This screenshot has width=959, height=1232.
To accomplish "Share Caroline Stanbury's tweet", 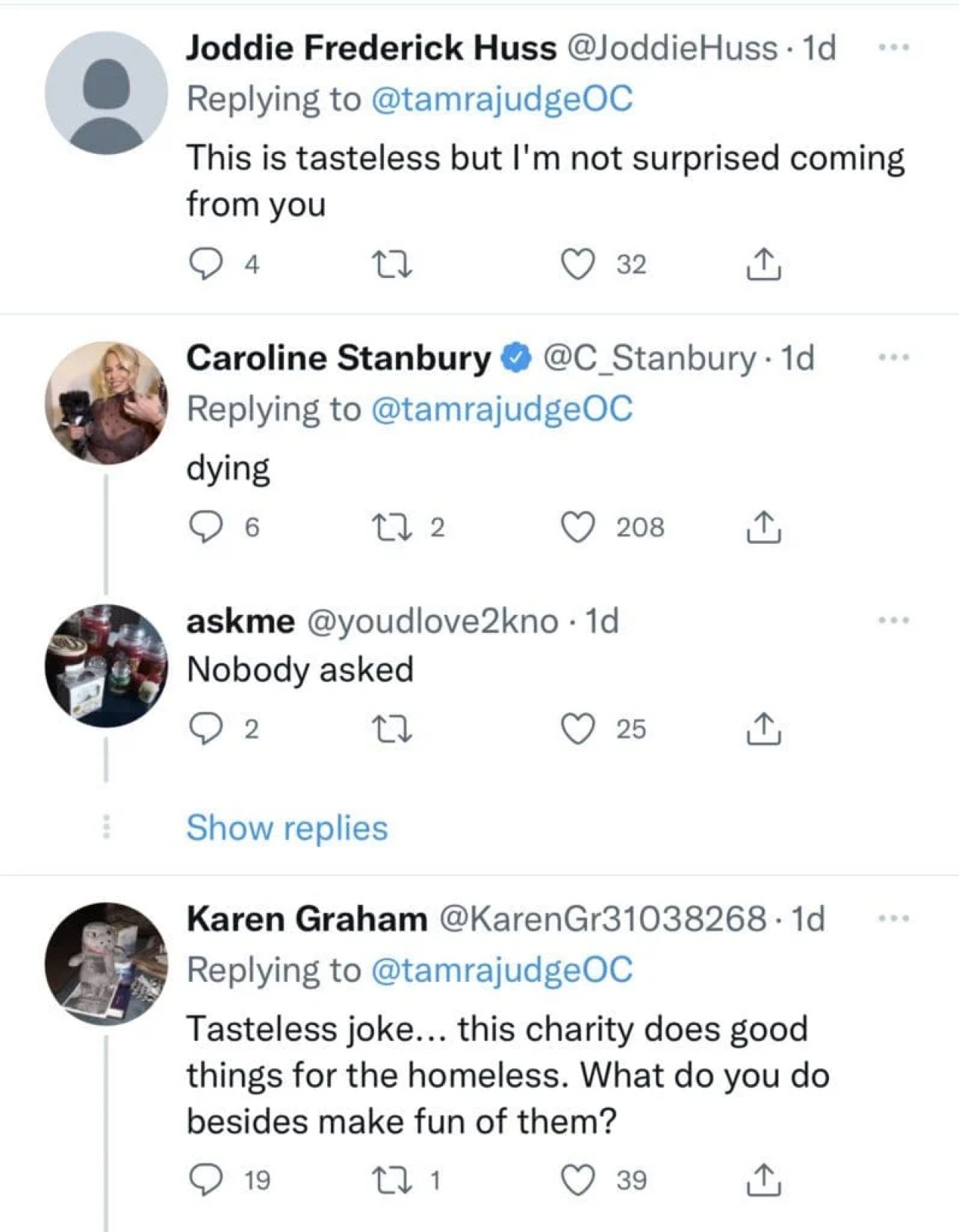I will [763, 527].
